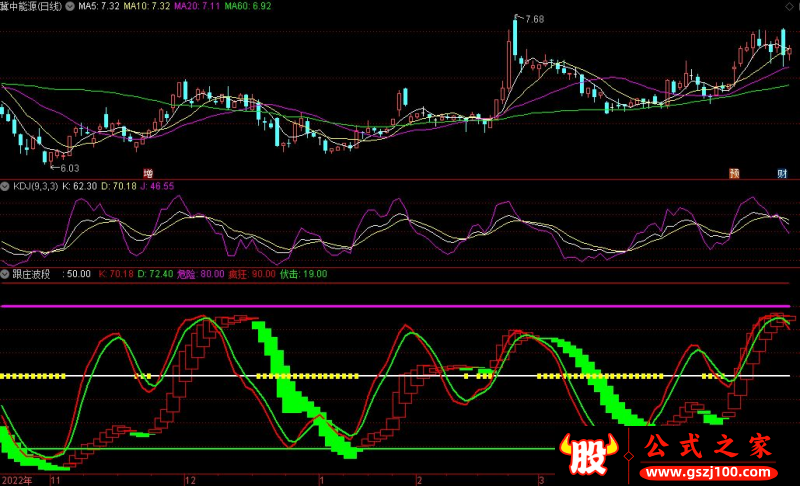
Task: Expand the 跟庄波段 indicator circle icon
Action: point(5,273)
